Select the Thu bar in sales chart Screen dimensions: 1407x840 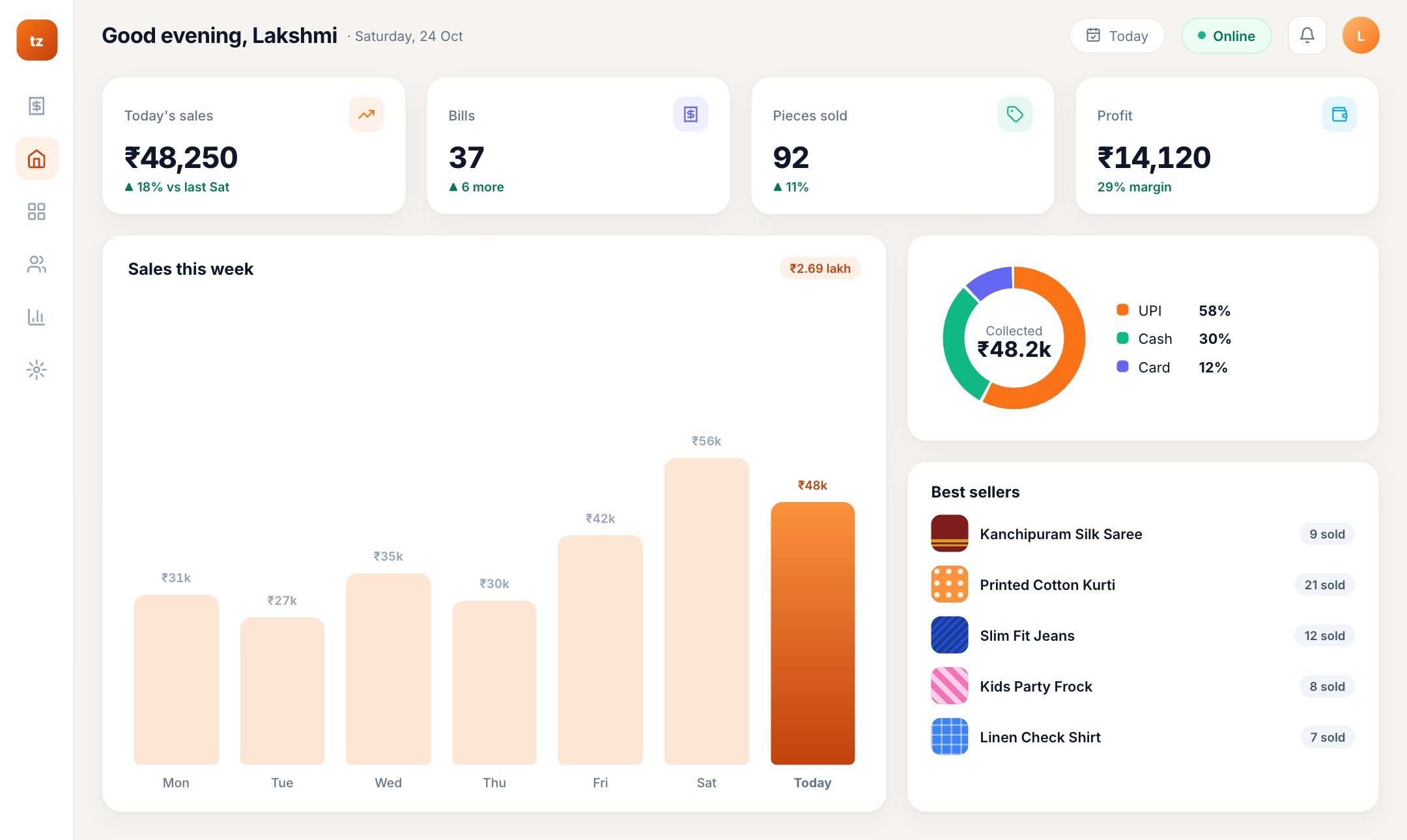[494, 682]
